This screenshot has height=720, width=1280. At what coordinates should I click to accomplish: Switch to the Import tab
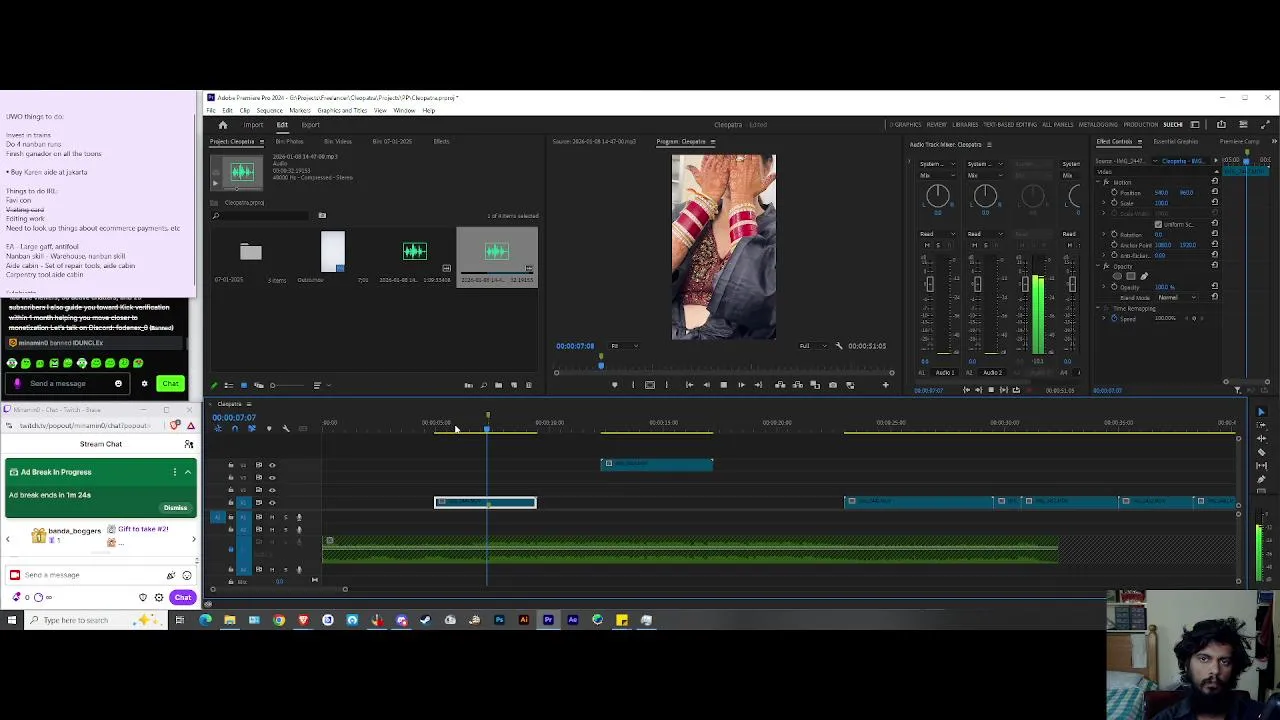(253, 125)
